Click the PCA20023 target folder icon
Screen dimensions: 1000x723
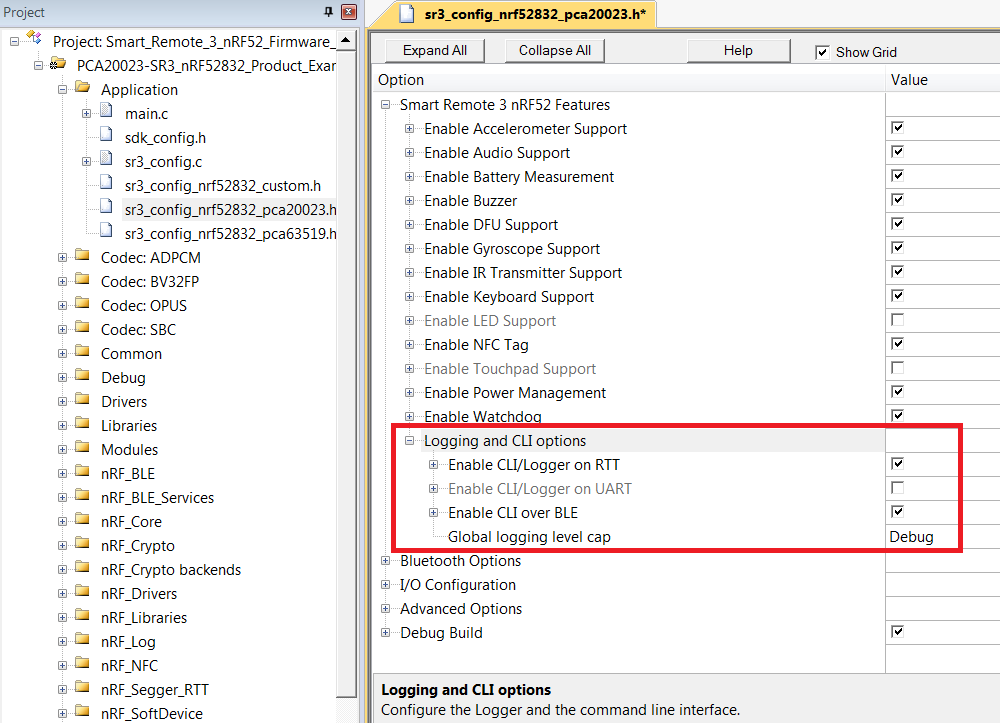[x=58, y=63]
